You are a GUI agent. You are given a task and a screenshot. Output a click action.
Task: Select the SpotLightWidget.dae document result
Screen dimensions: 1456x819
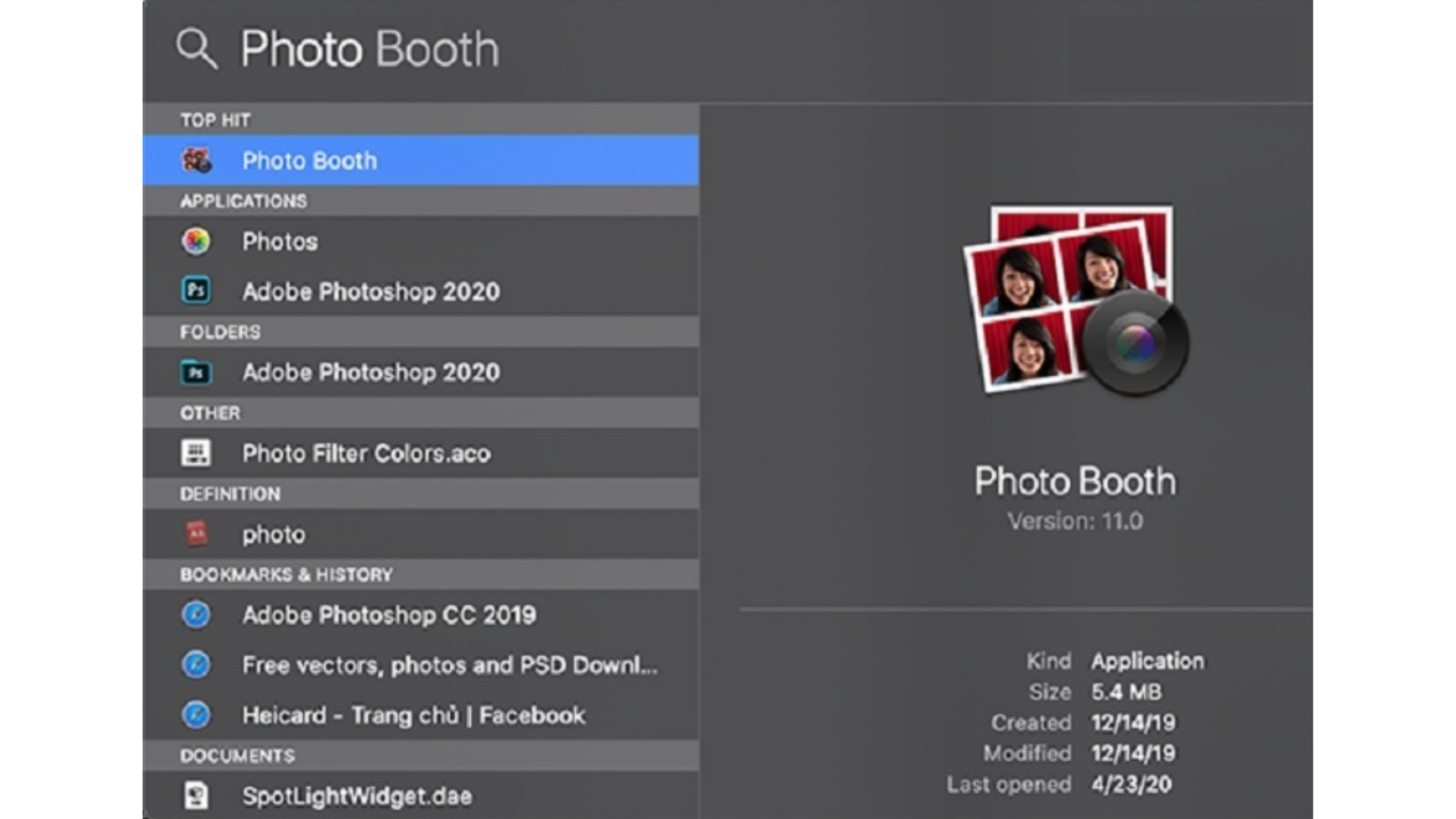click(x=421, y=795)
